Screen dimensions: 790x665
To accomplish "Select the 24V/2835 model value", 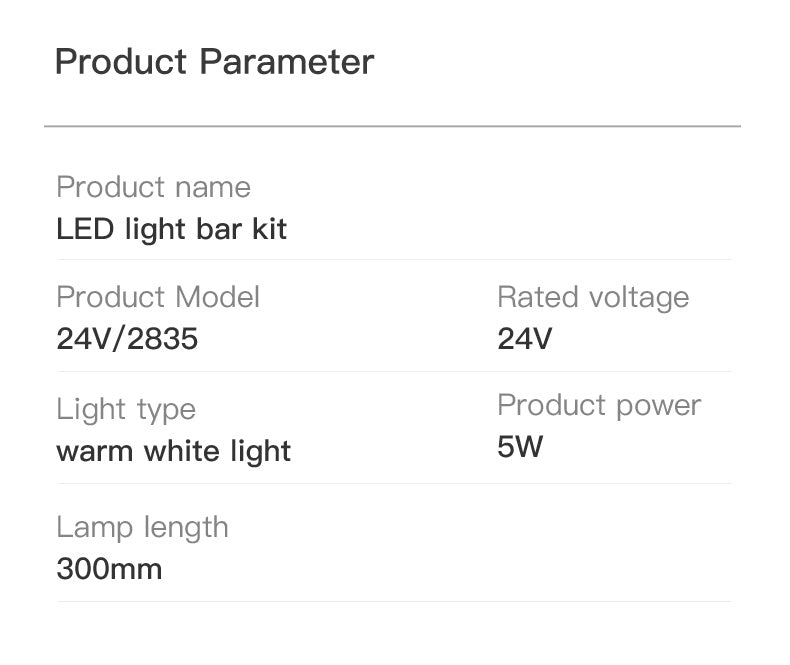I will click(127, 340).
